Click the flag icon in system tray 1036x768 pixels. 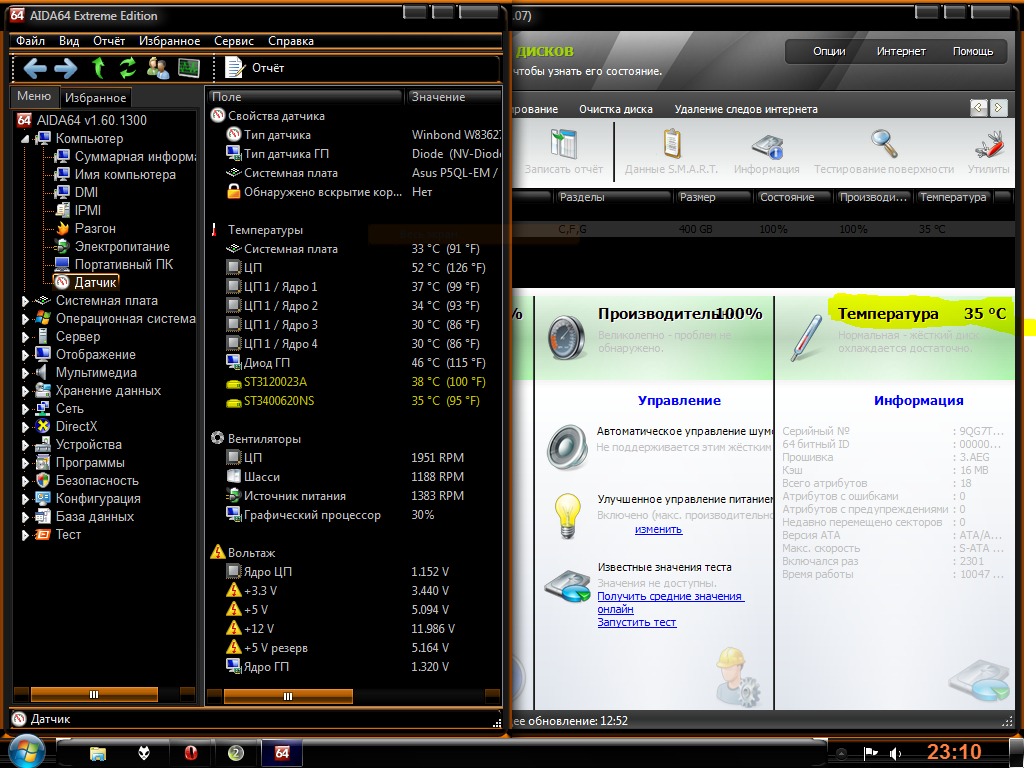871,753
